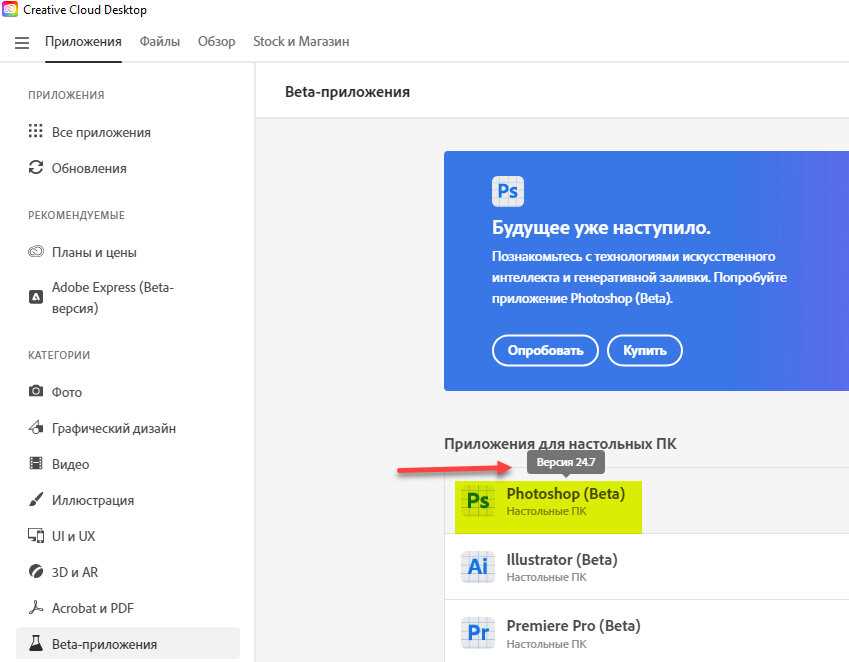This screenshot has width=849, height=662.
Task: Select the Acrobat и PDF category
Action: pos(93,608)
